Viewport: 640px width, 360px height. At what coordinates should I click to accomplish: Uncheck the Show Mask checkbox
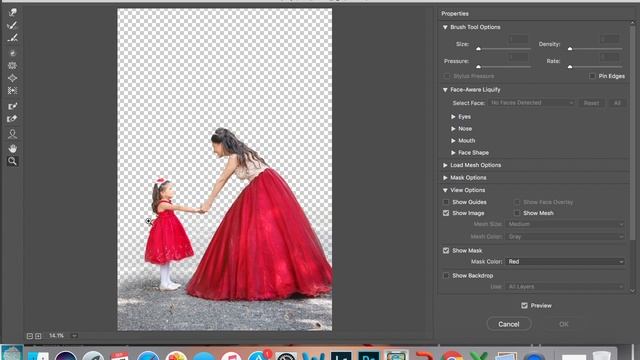pyautogui.click(x=446, y=251)
